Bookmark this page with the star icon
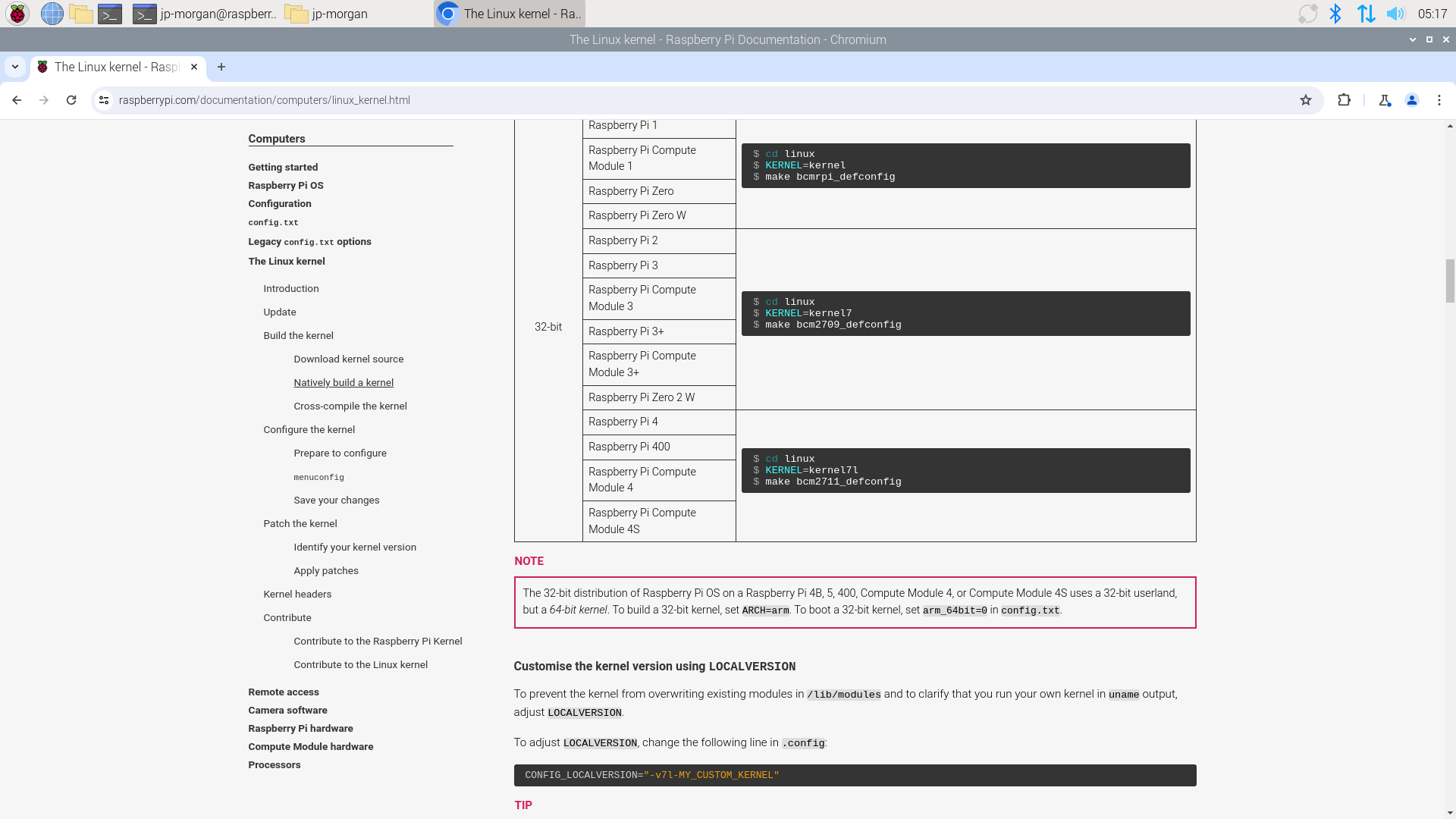This screenshot has width=1456, height=819. pos(1306,100)
